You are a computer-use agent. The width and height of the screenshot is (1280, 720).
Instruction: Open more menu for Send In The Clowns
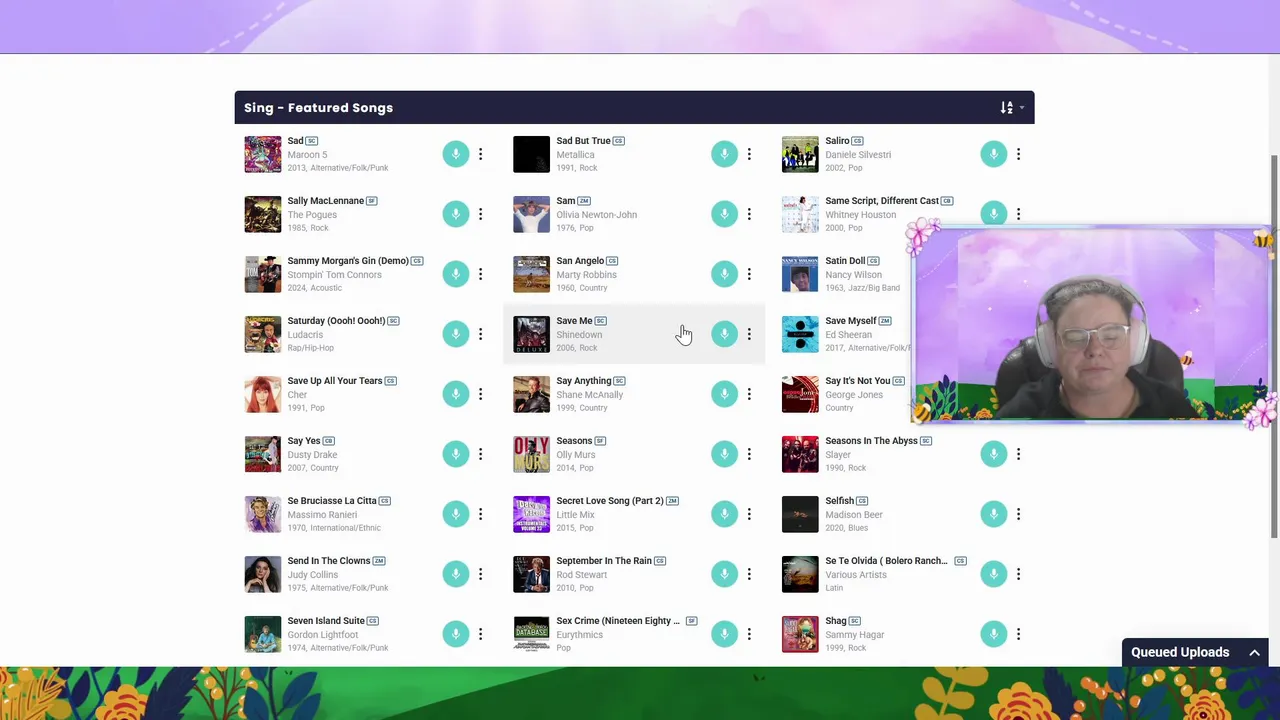click(480, 574)
